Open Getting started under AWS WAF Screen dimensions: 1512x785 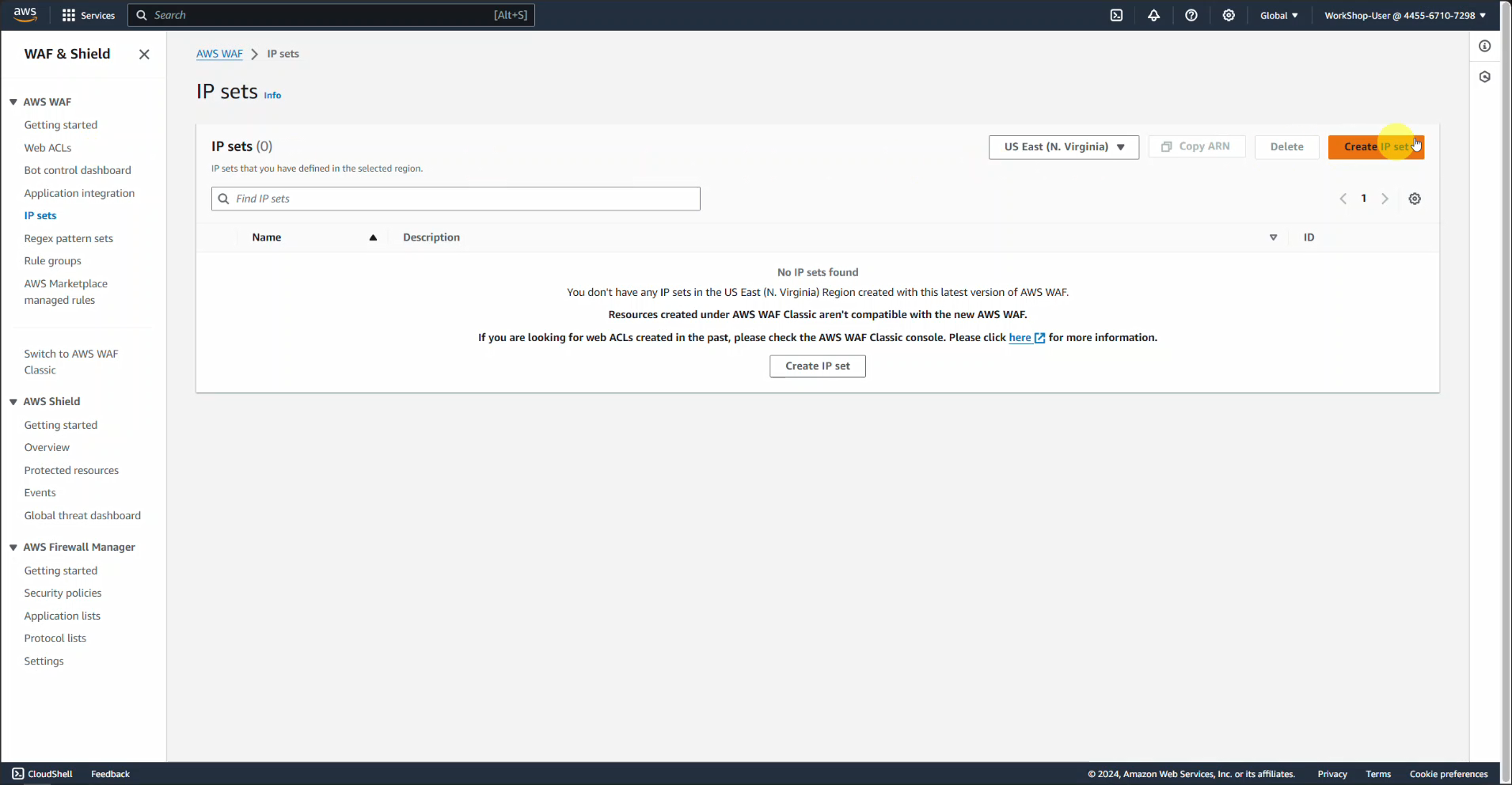61,125
